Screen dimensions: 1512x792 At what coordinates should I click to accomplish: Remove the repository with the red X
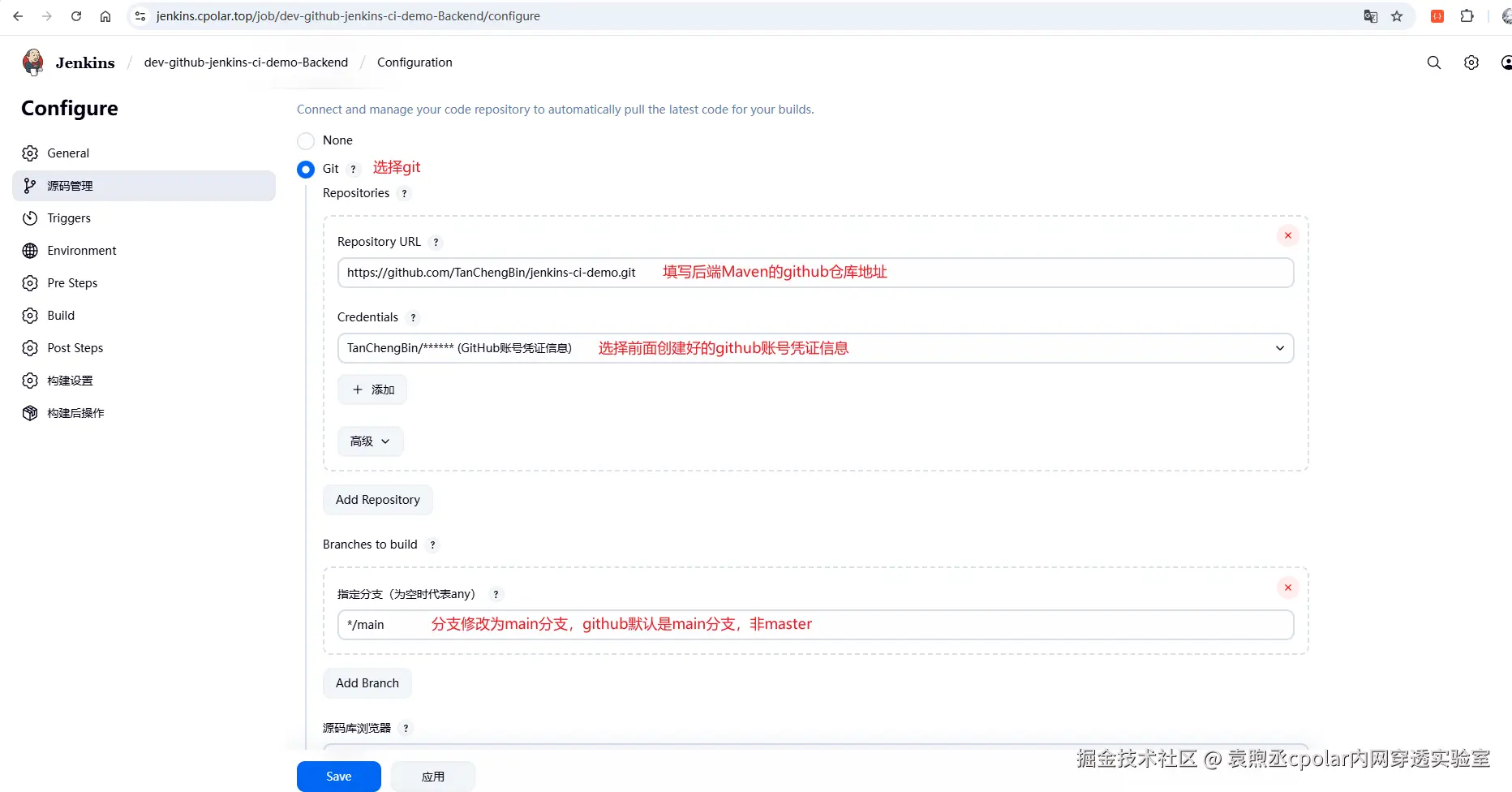(x=1287, y=235)
